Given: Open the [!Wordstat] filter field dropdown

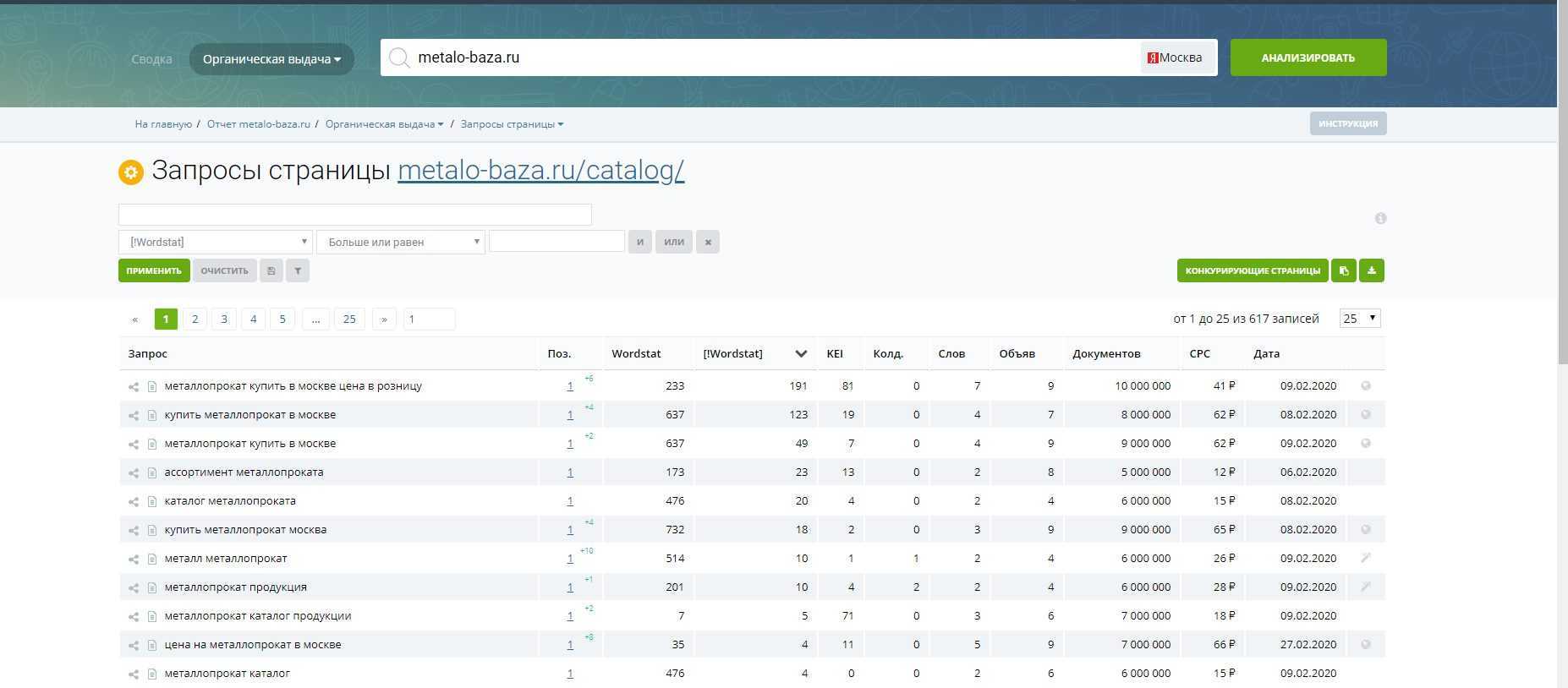Looking at the screenshot, I should coord(215,243).
